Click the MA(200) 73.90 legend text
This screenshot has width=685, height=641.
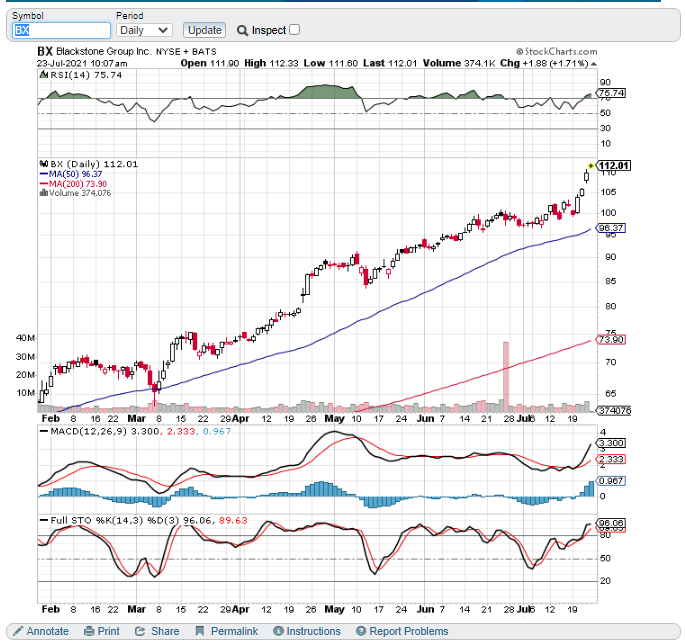point(78,184)
